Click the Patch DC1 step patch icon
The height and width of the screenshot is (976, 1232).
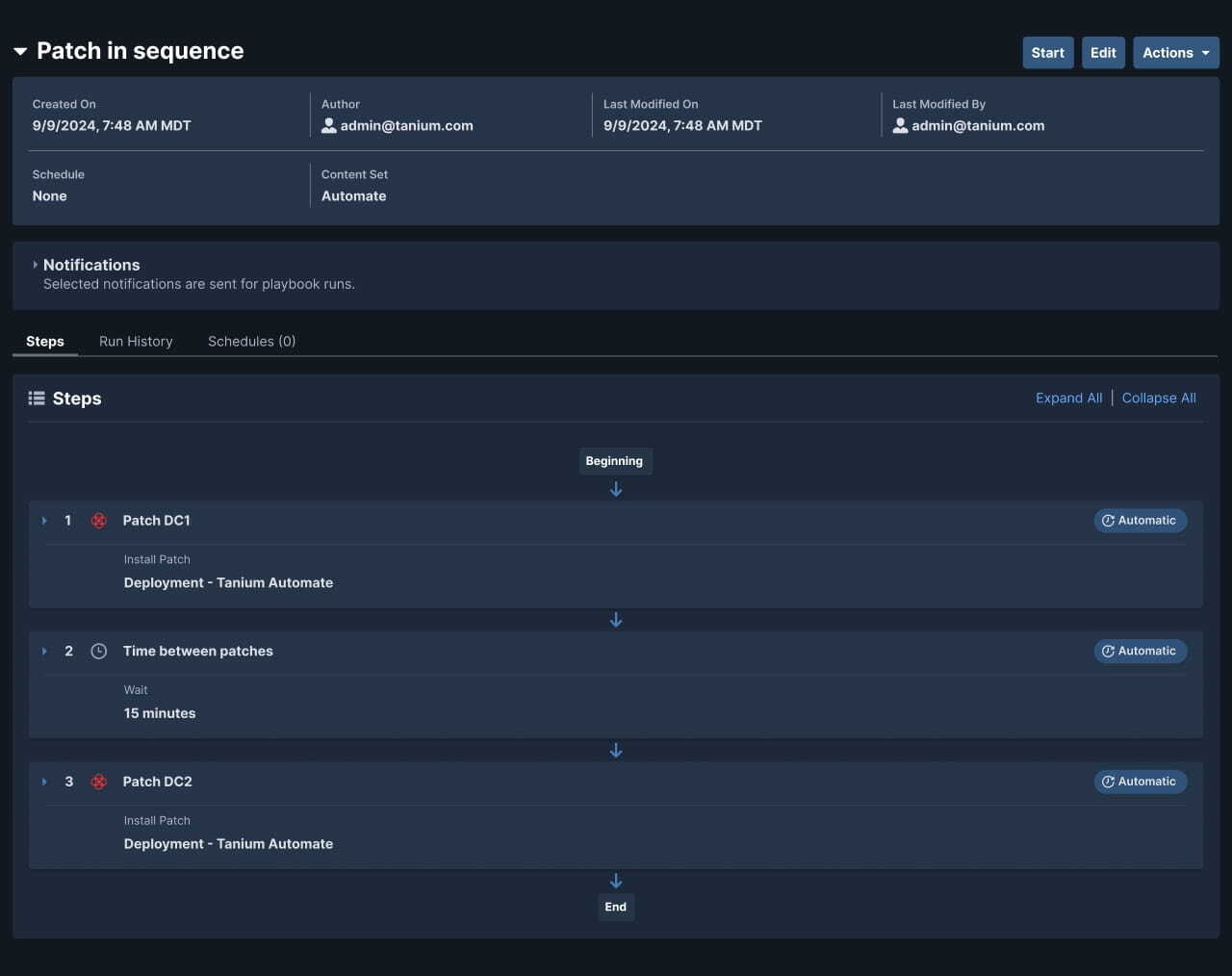pyautogui.click(x=98, y=521)
